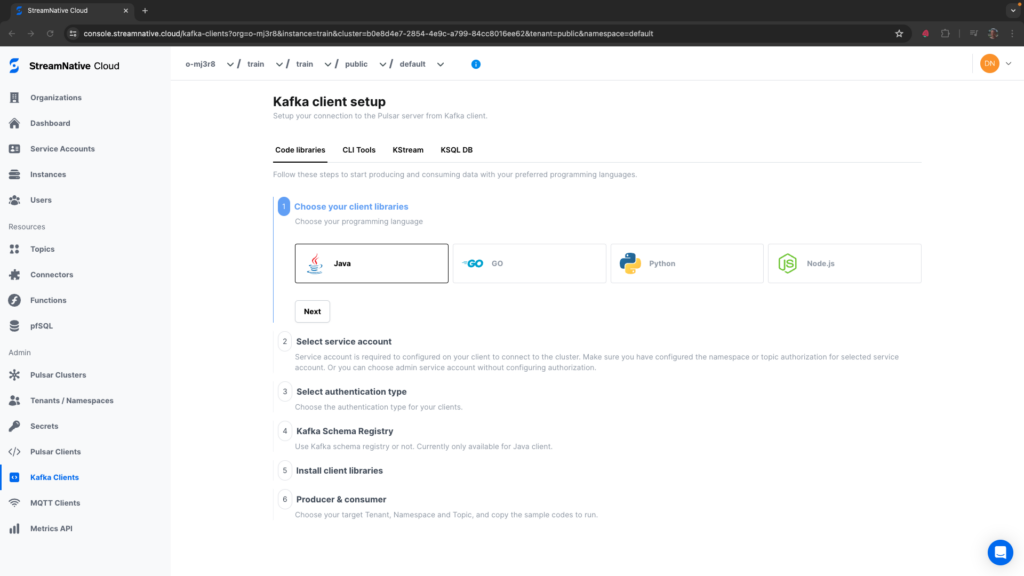1024x576 pixels.
Task: Click the chat support bubble icon
Action: (x=1000, y=552)
